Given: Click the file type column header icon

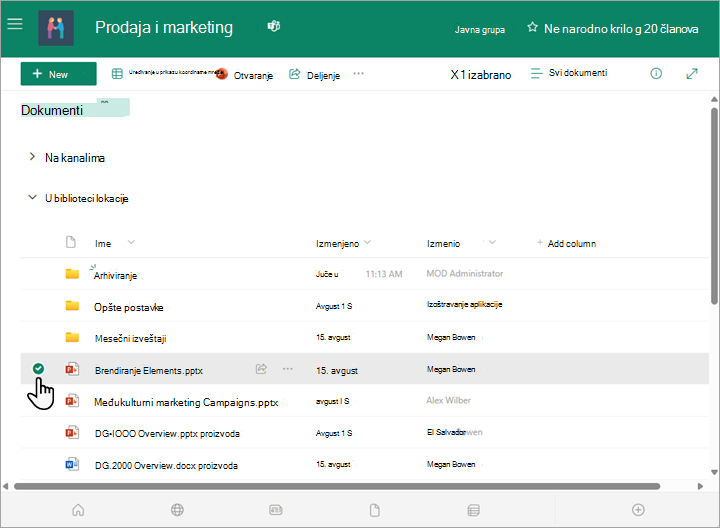Looking at the screenshot, I should [x=71, y=242].
